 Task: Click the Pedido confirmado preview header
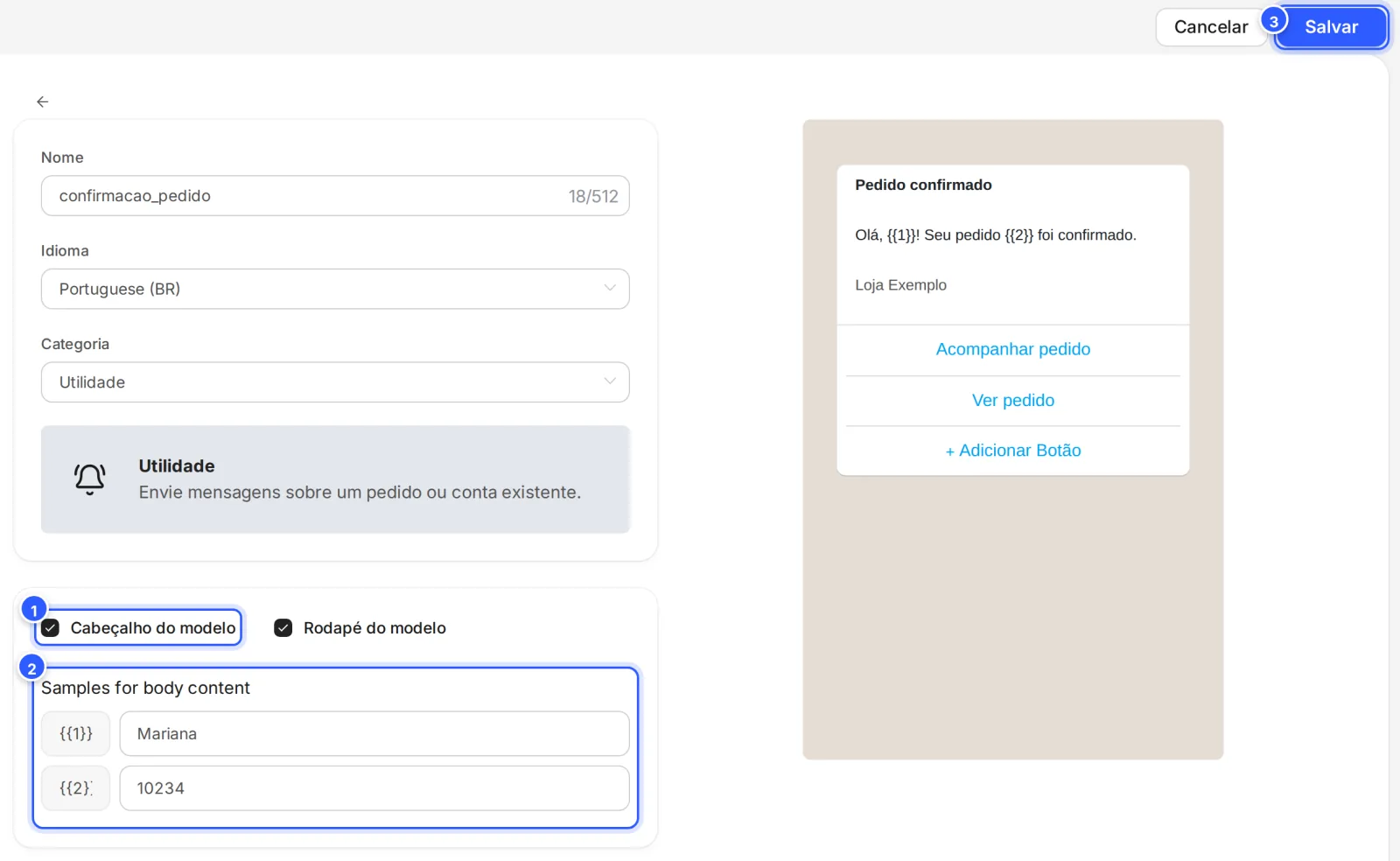(923, 185)
